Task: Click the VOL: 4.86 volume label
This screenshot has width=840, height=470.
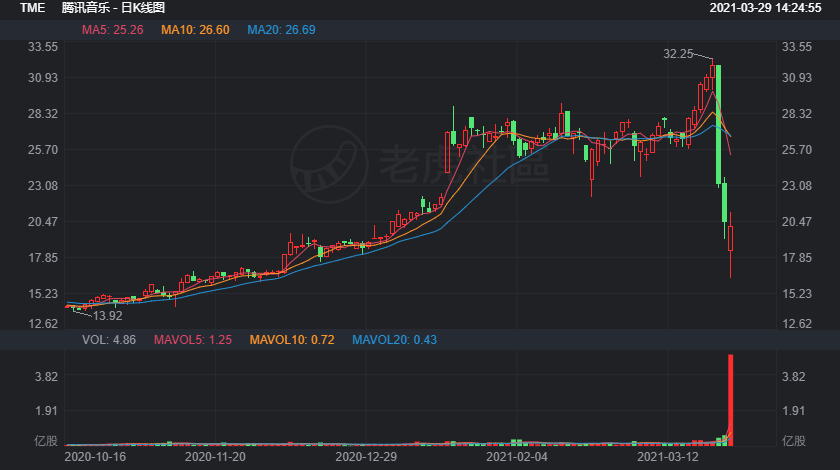Action: (x=109, y=340)
